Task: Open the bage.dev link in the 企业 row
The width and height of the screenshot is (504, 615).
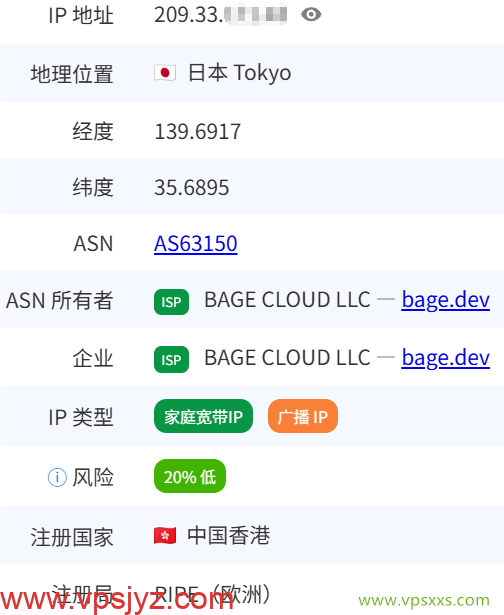Action: pyautogui.click(x=446, y=358)
